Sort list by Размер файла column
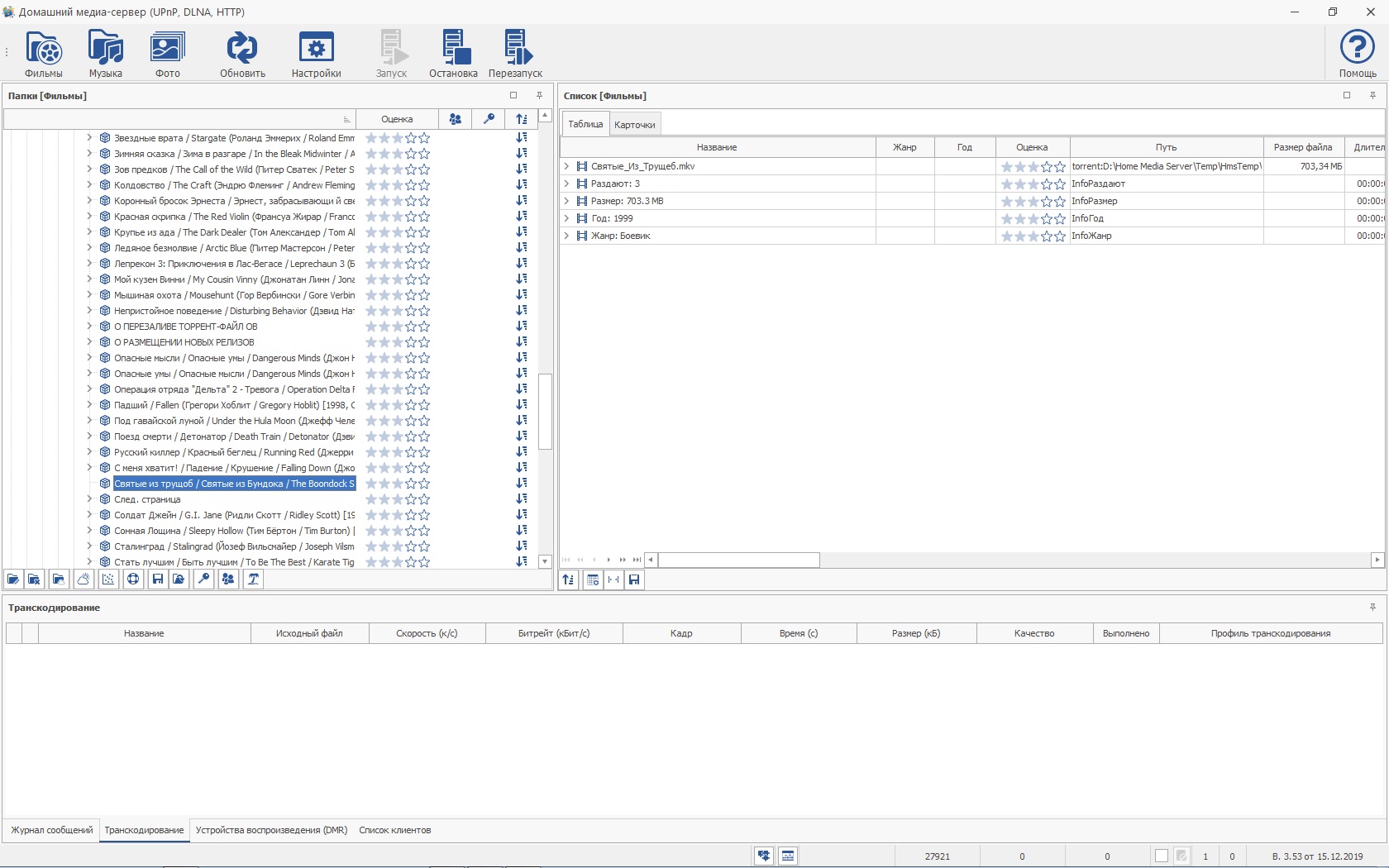 click(1302, 147)
